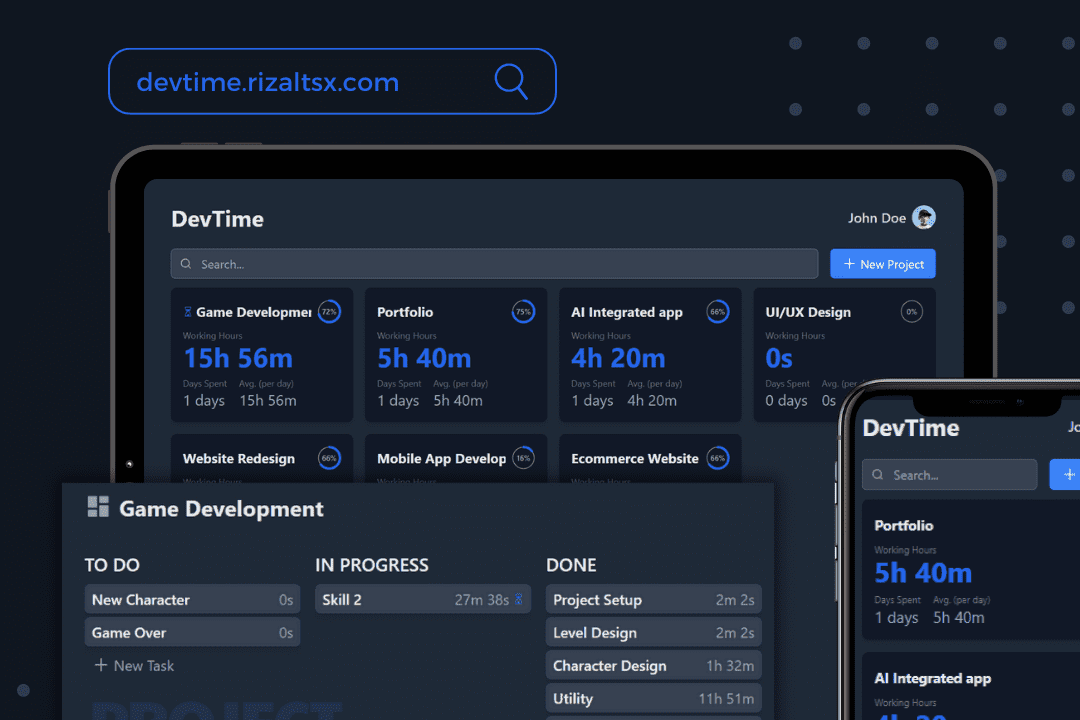Open the Ecommerce Website project card
Screen dimensions: 1080x720
click(x=650, y=458)
